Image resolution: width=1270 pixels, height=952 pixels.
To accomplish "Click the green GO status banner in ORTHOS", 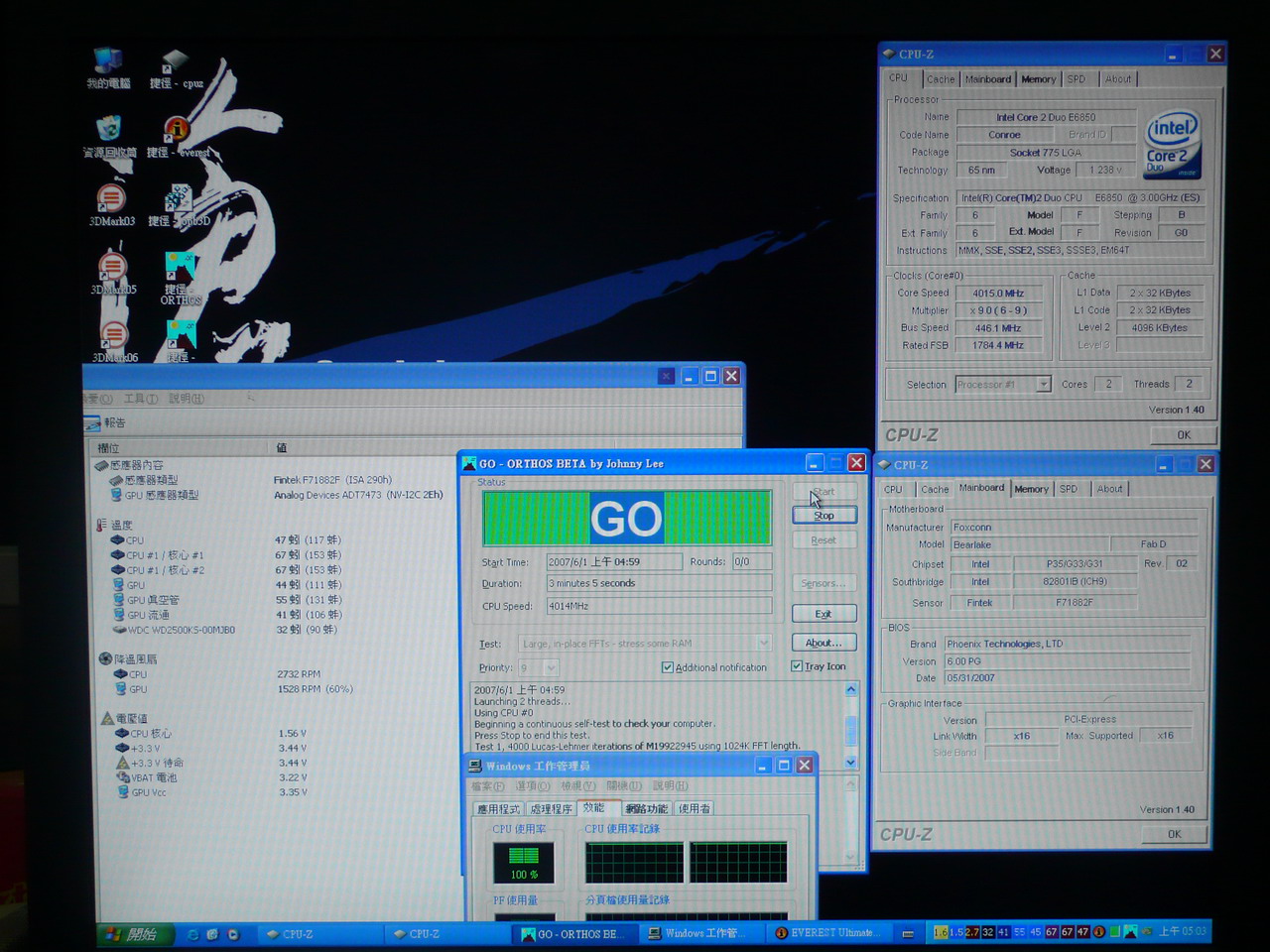I will (627, 518).
